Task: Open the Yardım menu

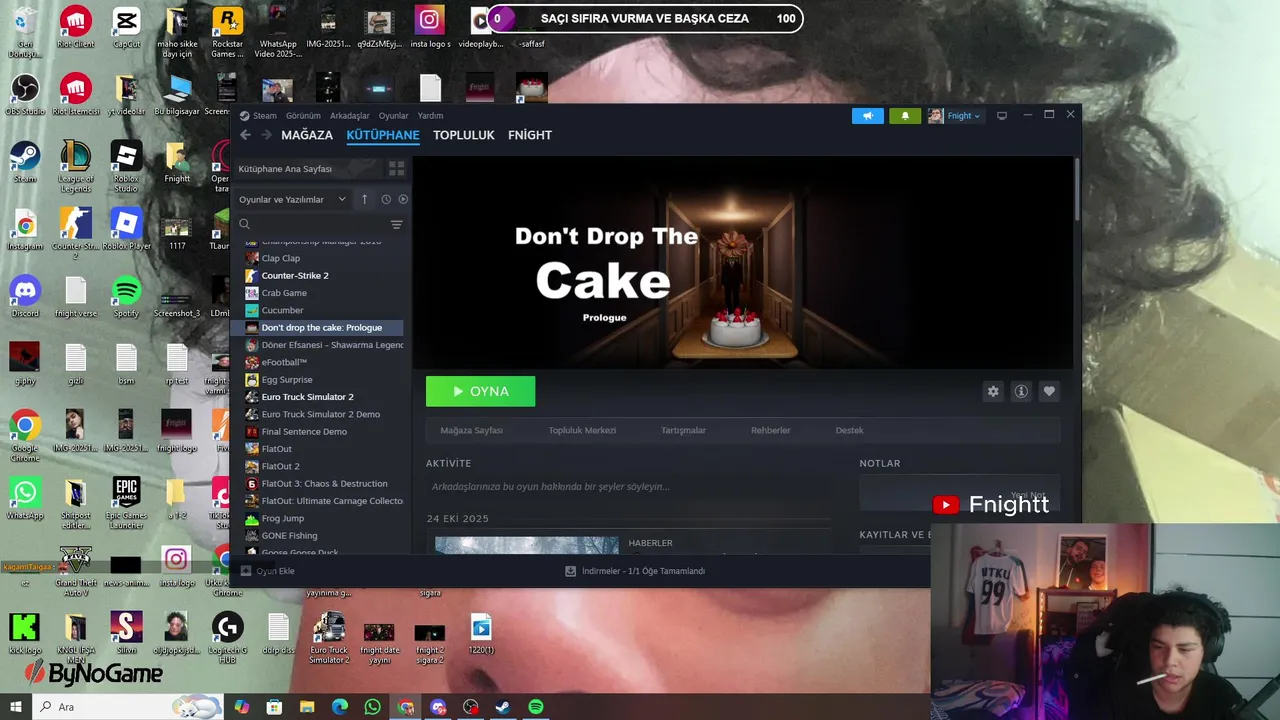Action: tap(430, 116)
